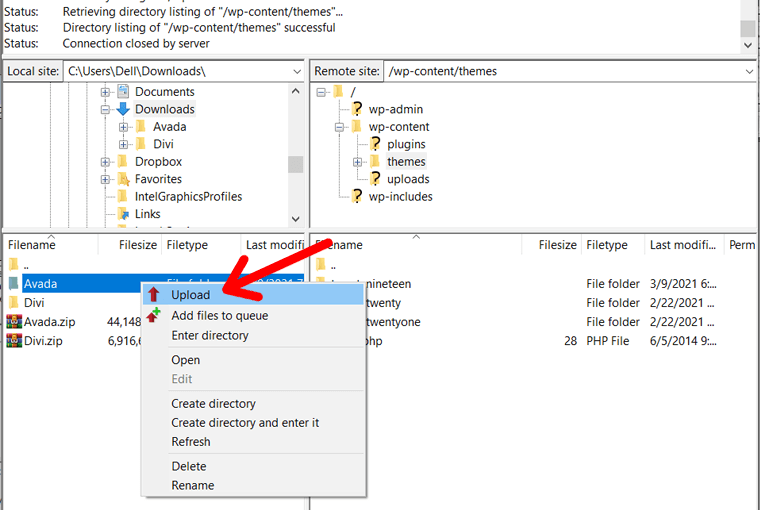760x510 pixels.
Task: Select the Avada.zip archive icon
Action: click(14, 321)
